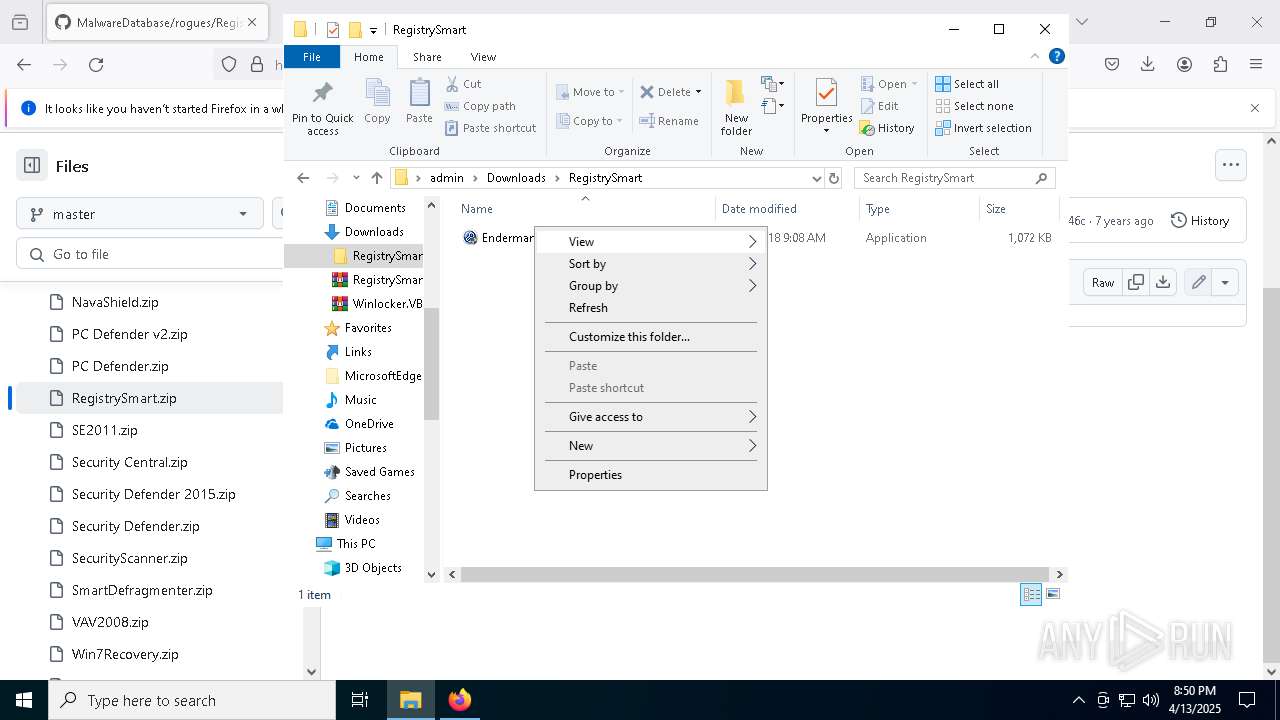Click the Rename ribbon button
The image size is (1280, 720).
point(670,121)
